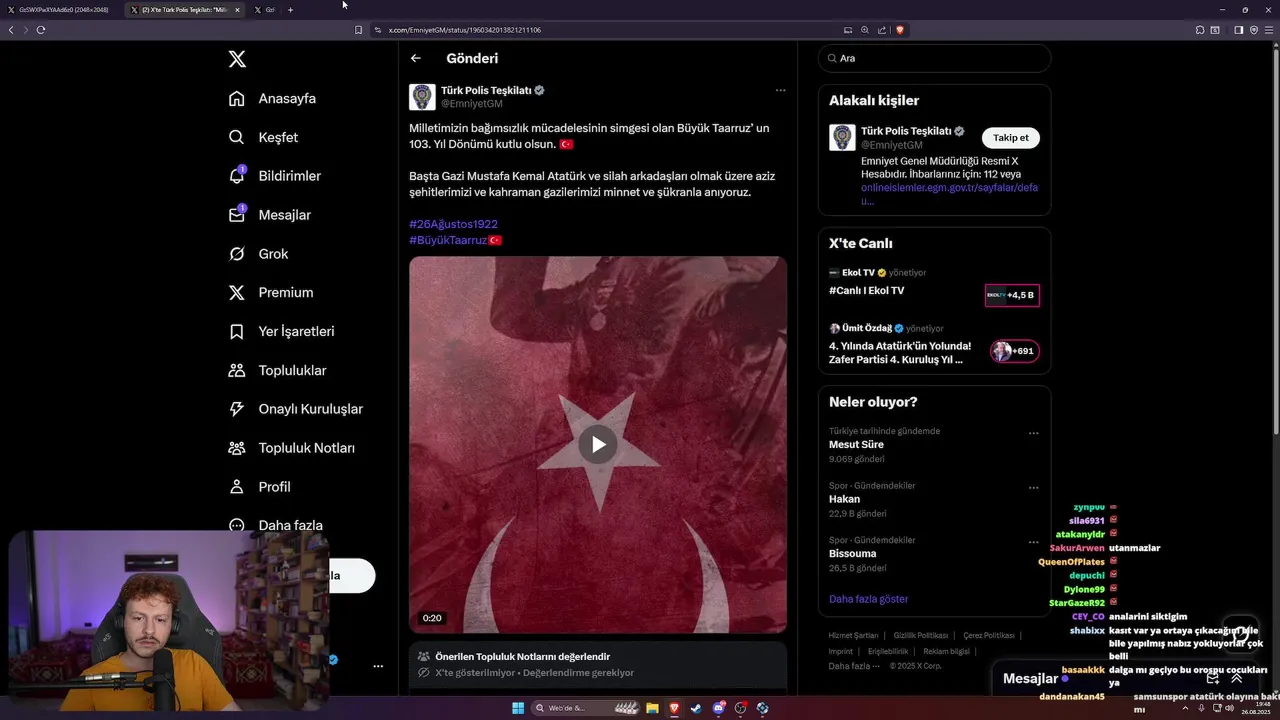Open Hizmet Şartları footer link
Screen dimensions: 1280x720
[853, 636]
